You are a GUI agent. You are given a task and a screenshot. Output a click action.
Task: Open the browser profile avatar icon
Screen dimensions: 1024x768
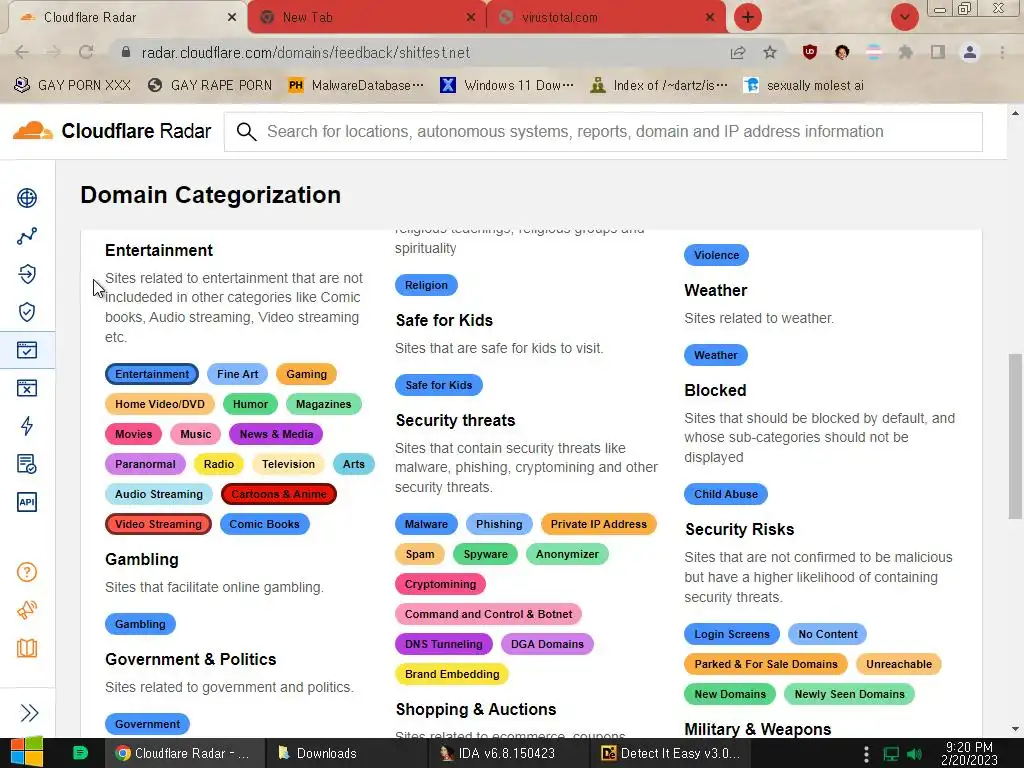tap(970, 52)
